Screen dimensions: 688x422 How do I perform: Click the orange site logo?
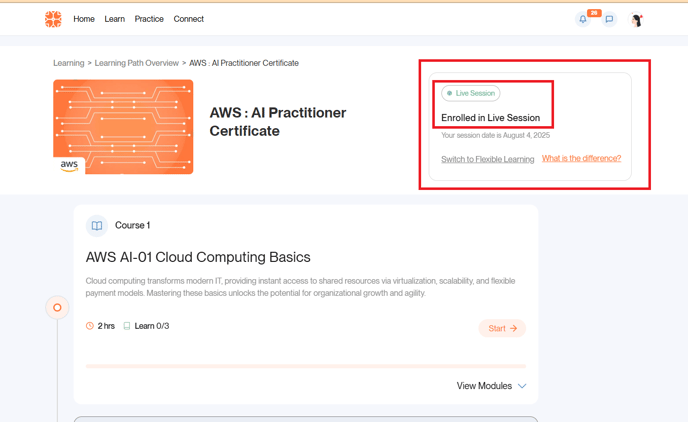coord(53,19)
